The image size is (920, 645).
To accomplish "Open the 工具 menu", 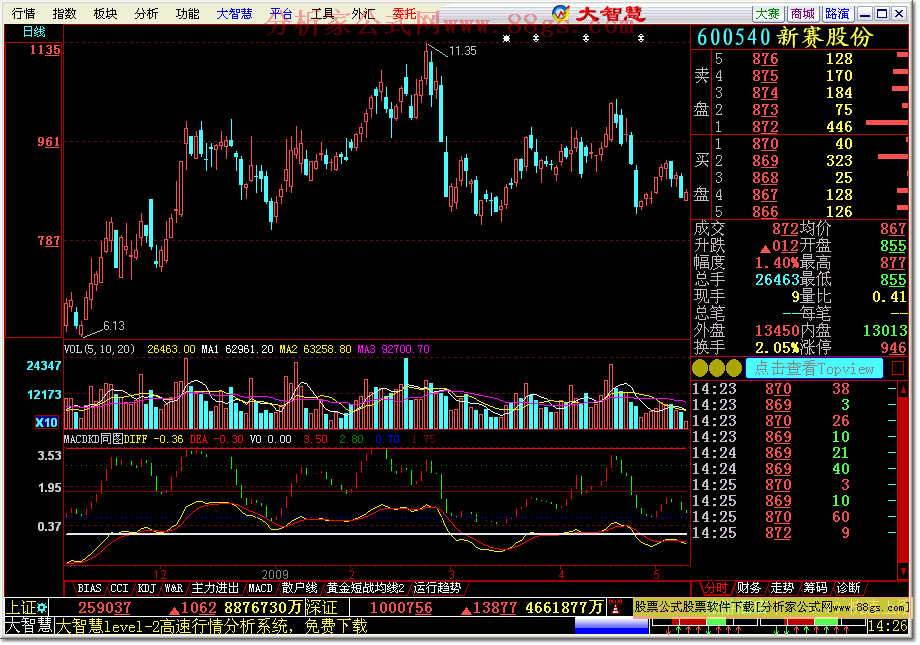I will [x=322, y=13].
